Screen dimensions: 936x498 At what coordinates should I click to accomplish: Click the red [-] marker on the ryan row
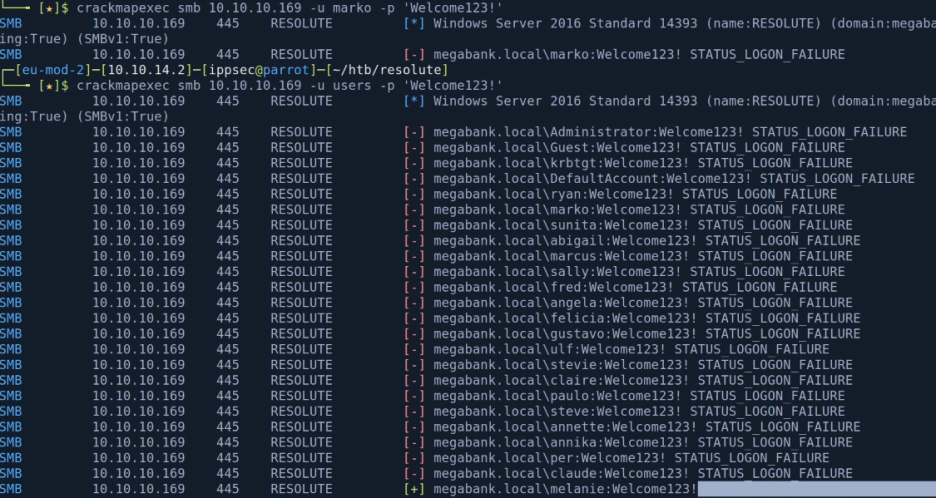414,194
